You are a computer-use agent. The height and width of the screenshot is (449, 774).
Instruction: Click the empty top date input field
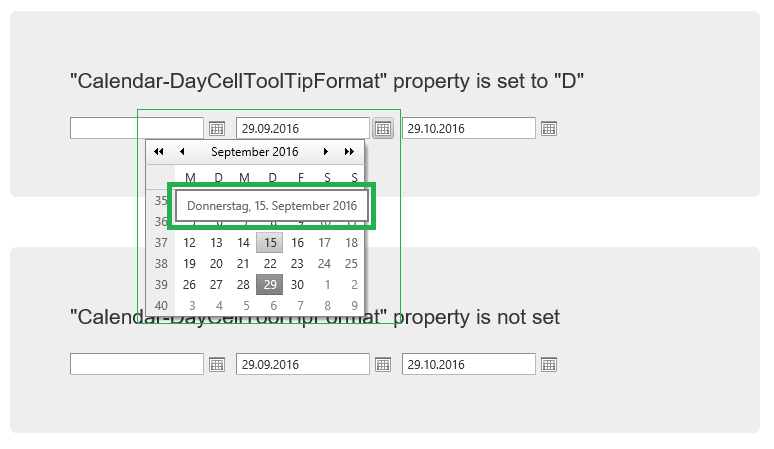137,128
